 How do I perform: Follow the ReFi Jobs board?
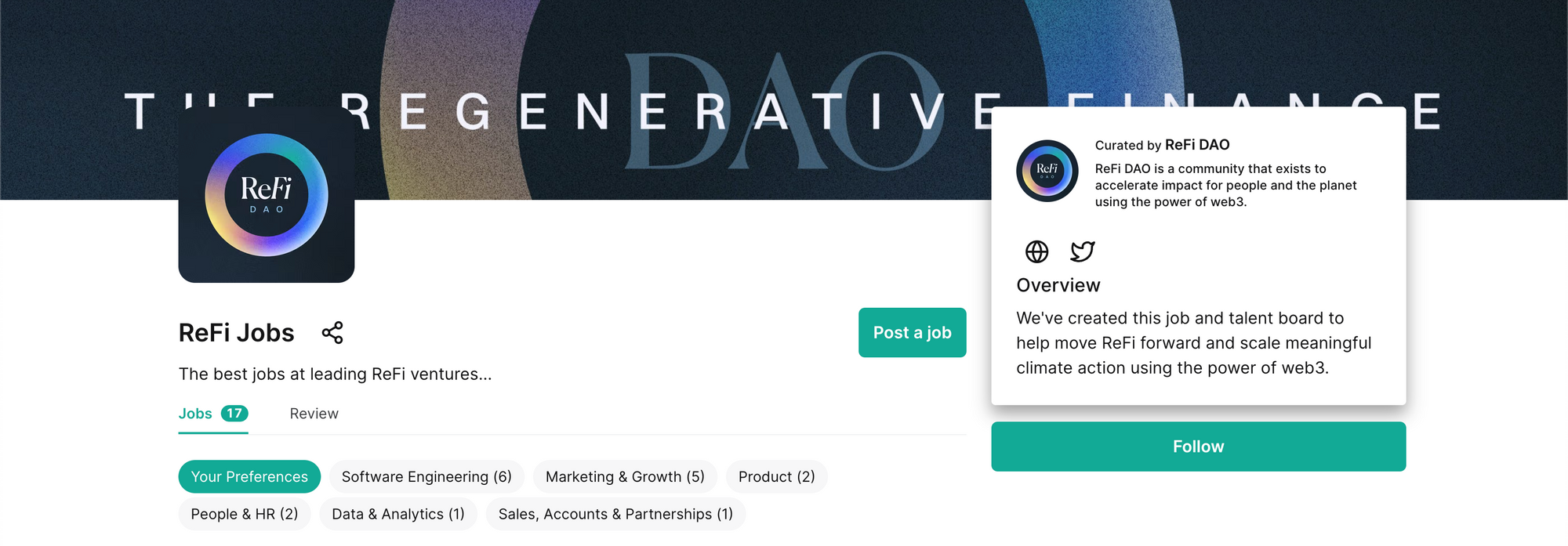click(x=1198, y=447)
